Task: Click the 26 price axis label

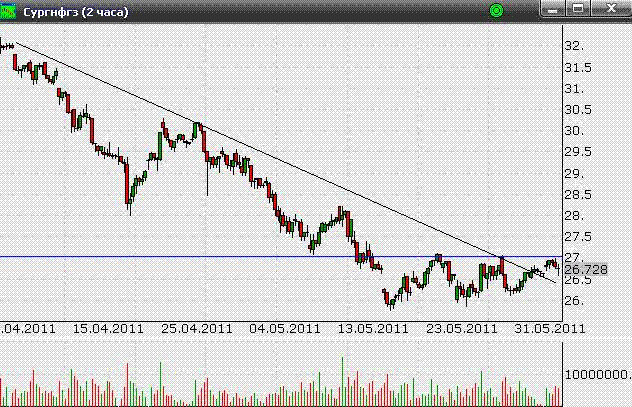Action: [x=573, y=300]
